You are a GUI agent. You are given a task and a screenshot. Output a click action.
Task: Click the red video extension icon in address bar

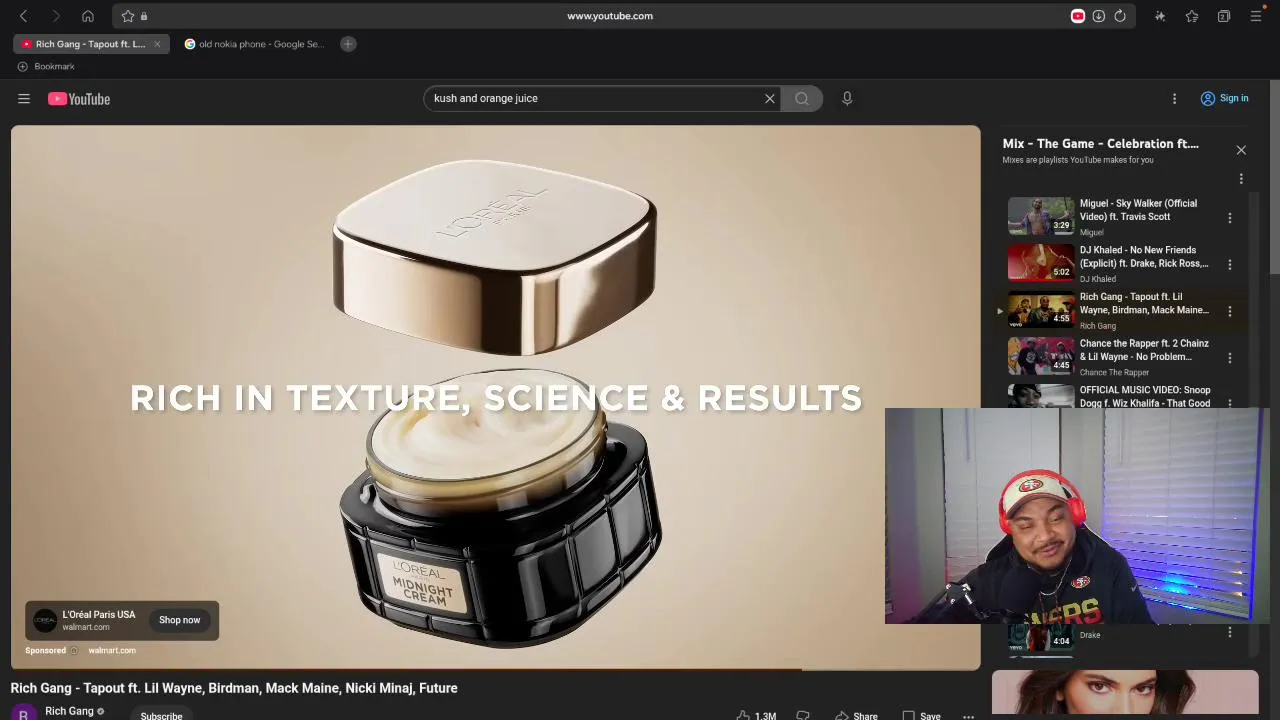tap(1078, 16)
